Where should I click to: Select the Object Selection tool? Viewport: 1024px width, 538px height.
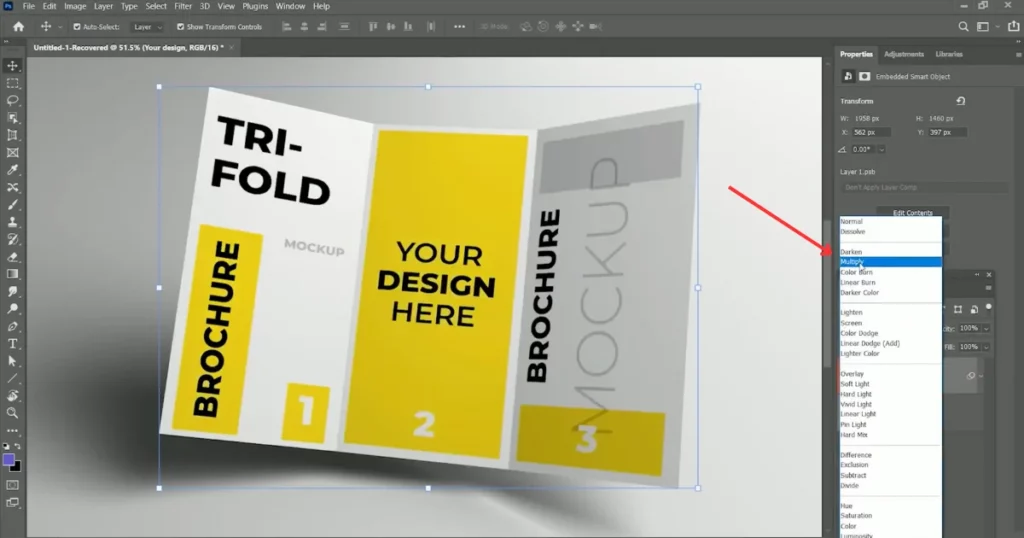click(x=12, y=118)
